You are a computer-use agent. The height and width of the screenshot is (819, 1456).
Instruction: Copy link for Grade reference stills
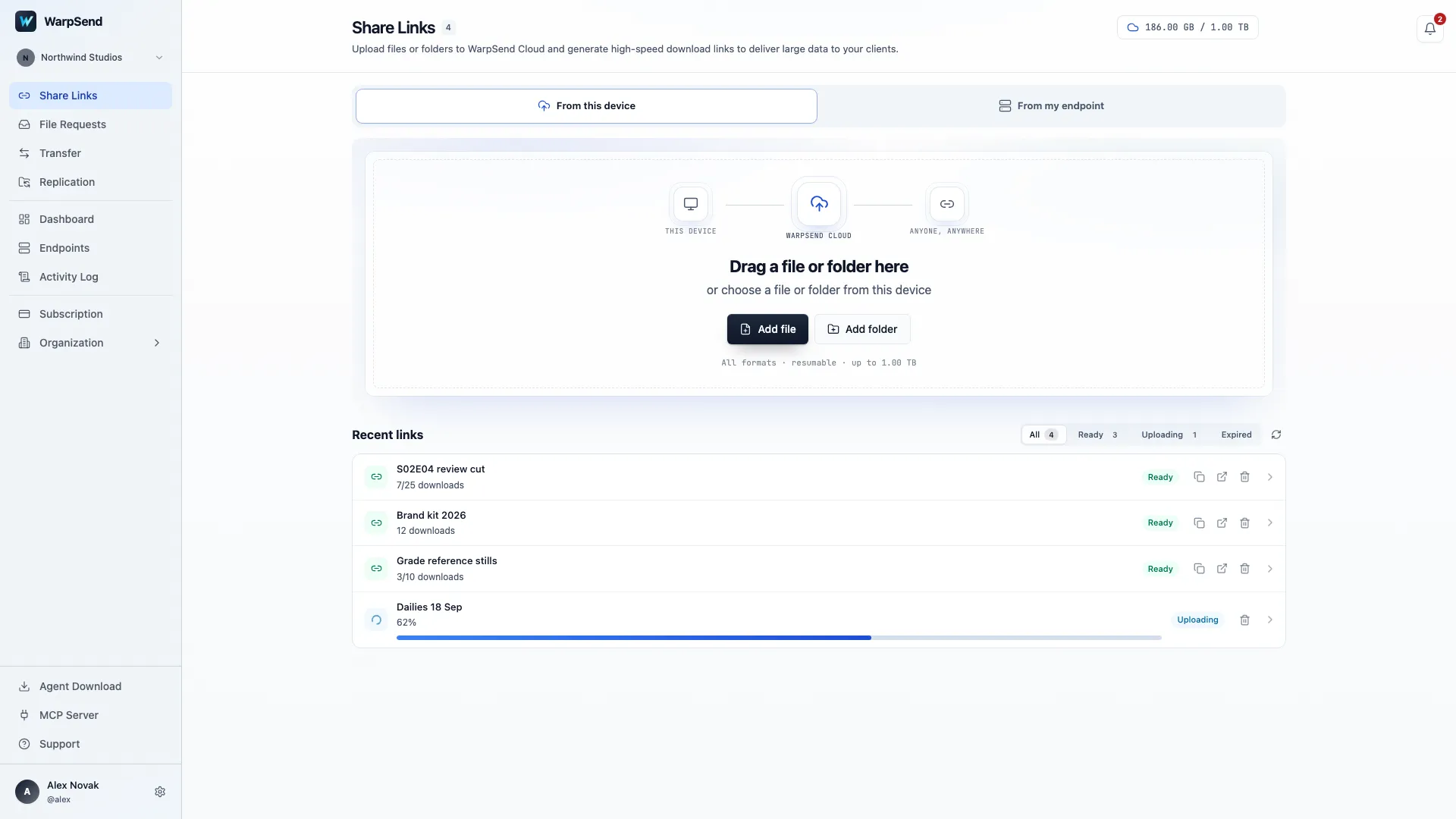1199,569
